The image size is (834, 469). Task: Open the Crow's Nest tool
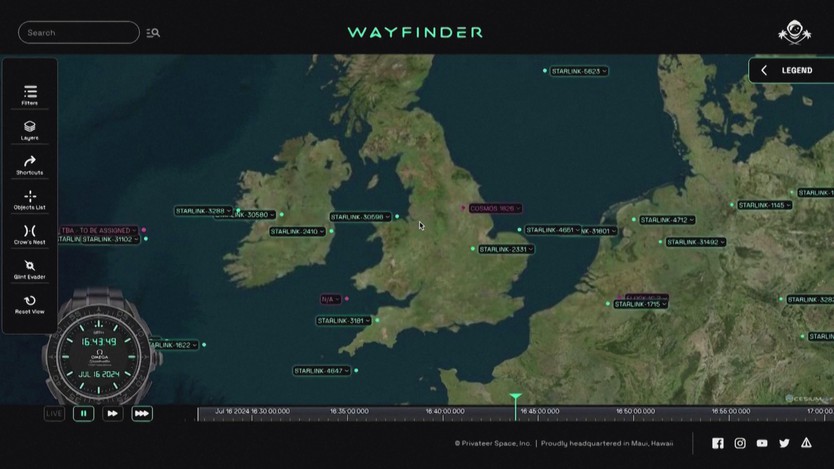pos(30,234)
